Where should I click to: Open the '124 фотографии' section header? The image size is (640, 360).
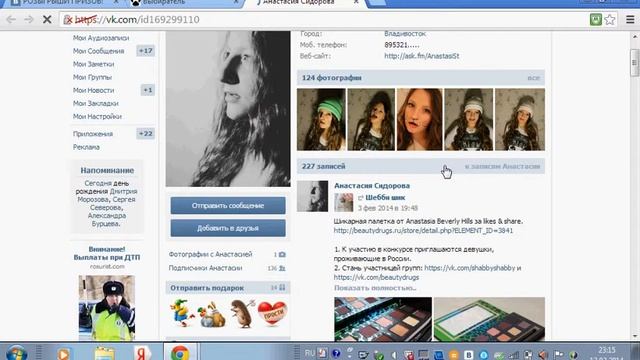(331, 78)
